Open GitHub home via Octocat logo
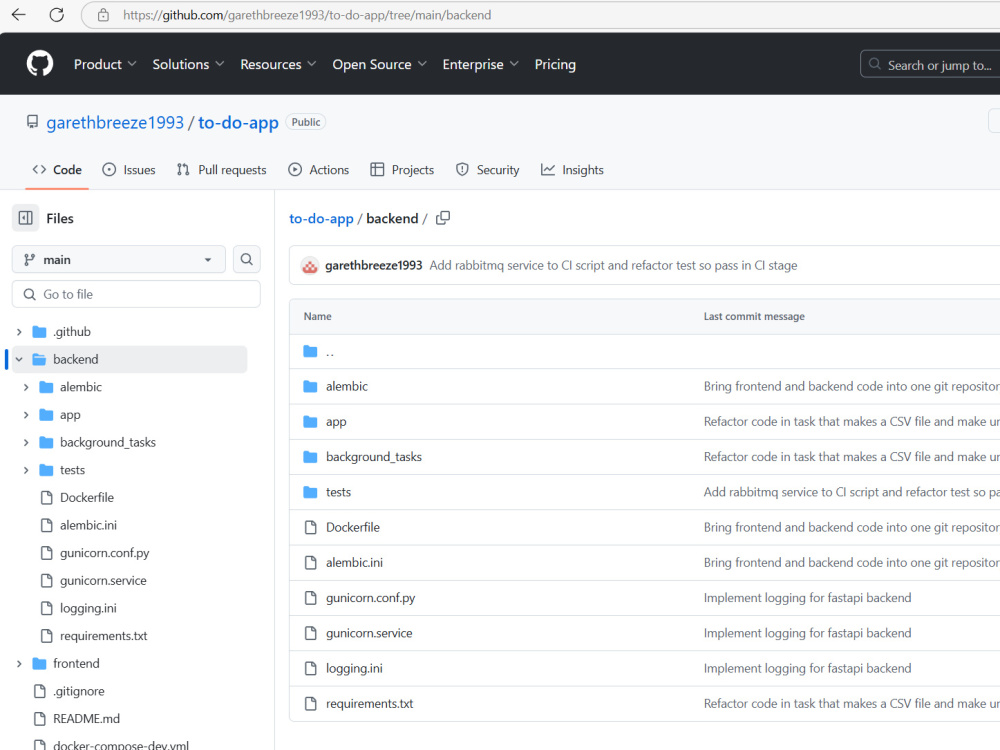The height and width of the screenshot is (750, 1000). tap(40, 64)
